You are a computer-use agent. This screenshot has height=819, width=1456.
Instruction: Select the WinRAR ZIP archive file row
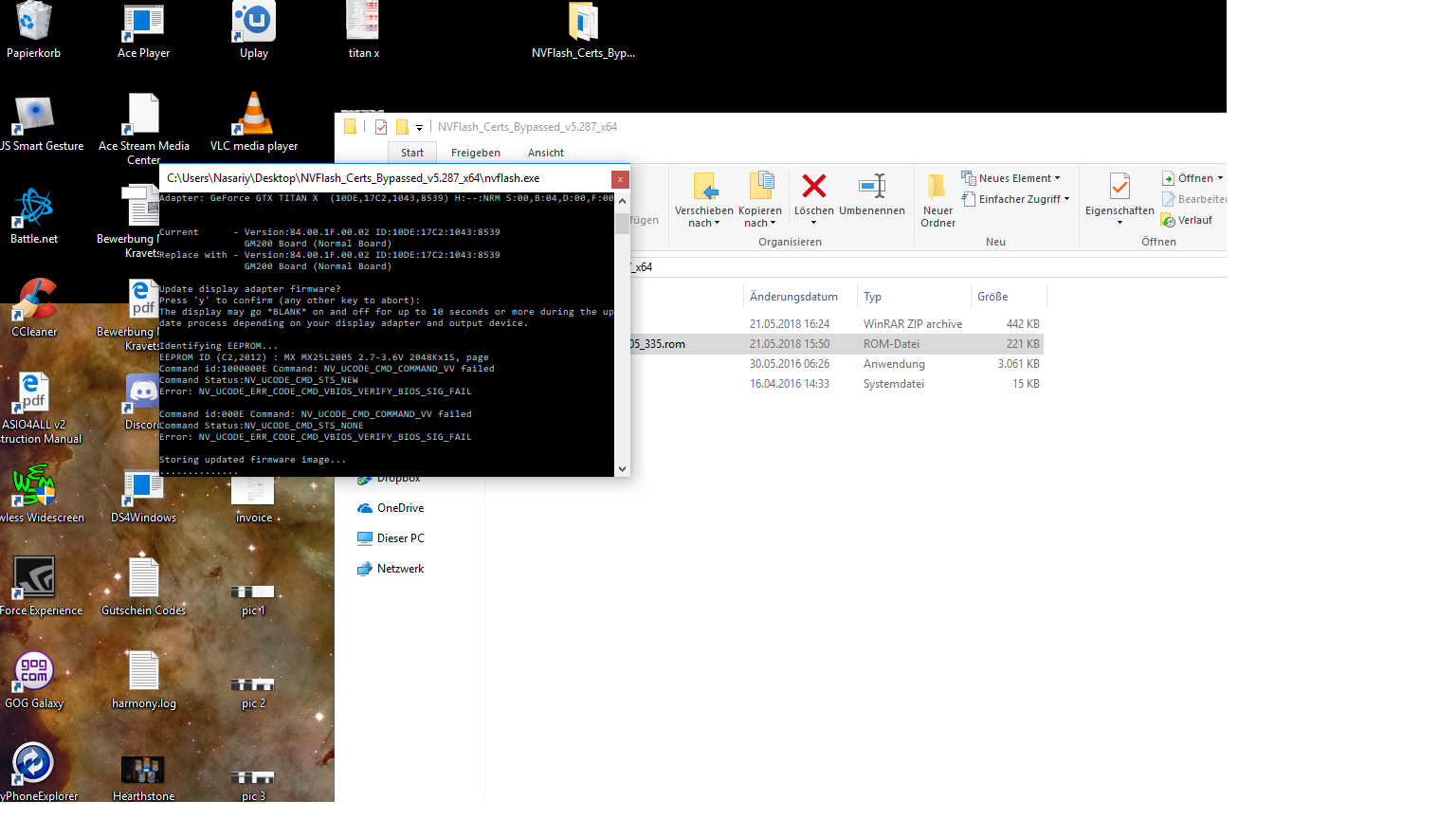pyautogui.click(x=837, y=324)
